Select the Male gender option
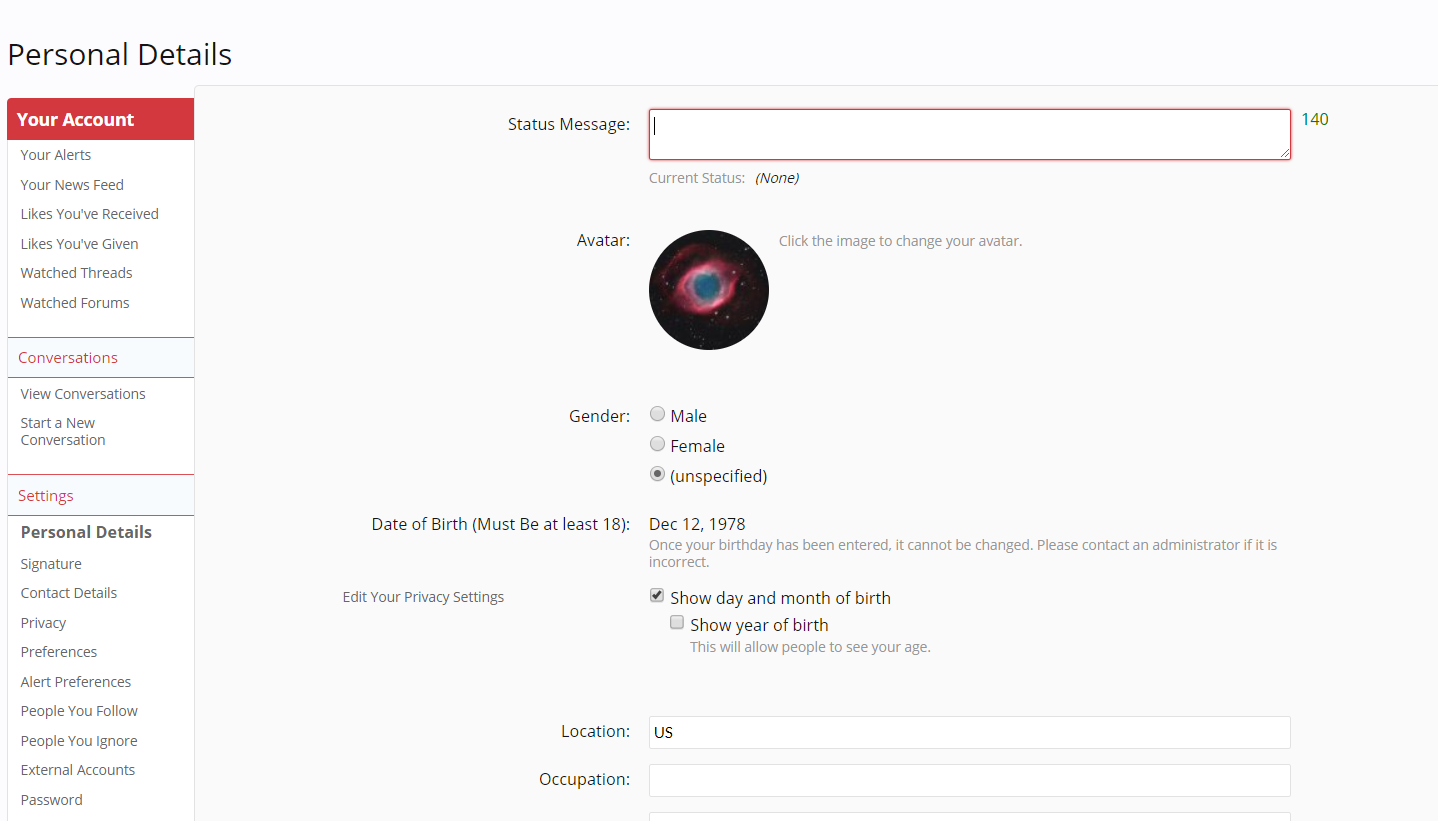 click(657, 414)
